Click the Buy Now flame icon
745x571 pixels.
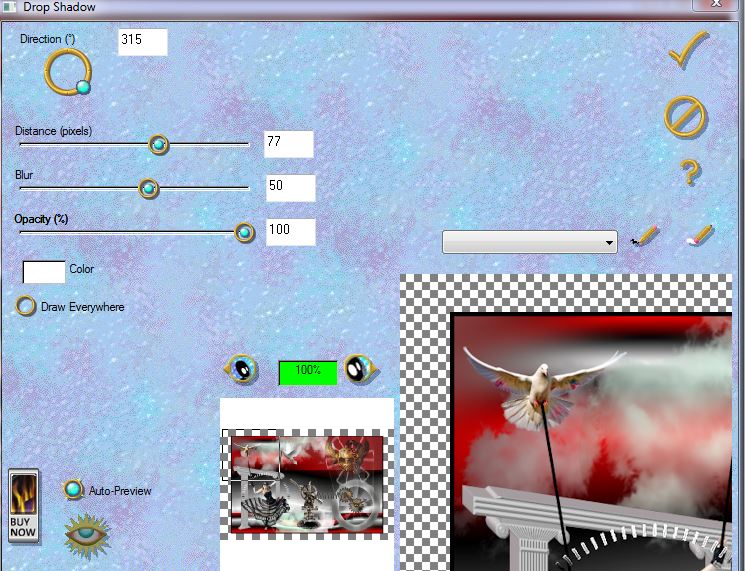(24, 506)
